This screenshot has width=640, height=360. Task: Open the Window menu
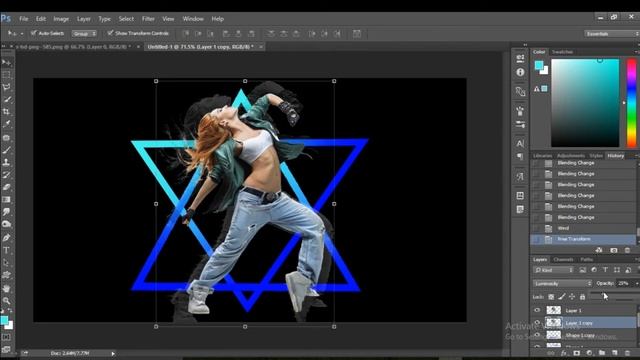pos(193,19)
